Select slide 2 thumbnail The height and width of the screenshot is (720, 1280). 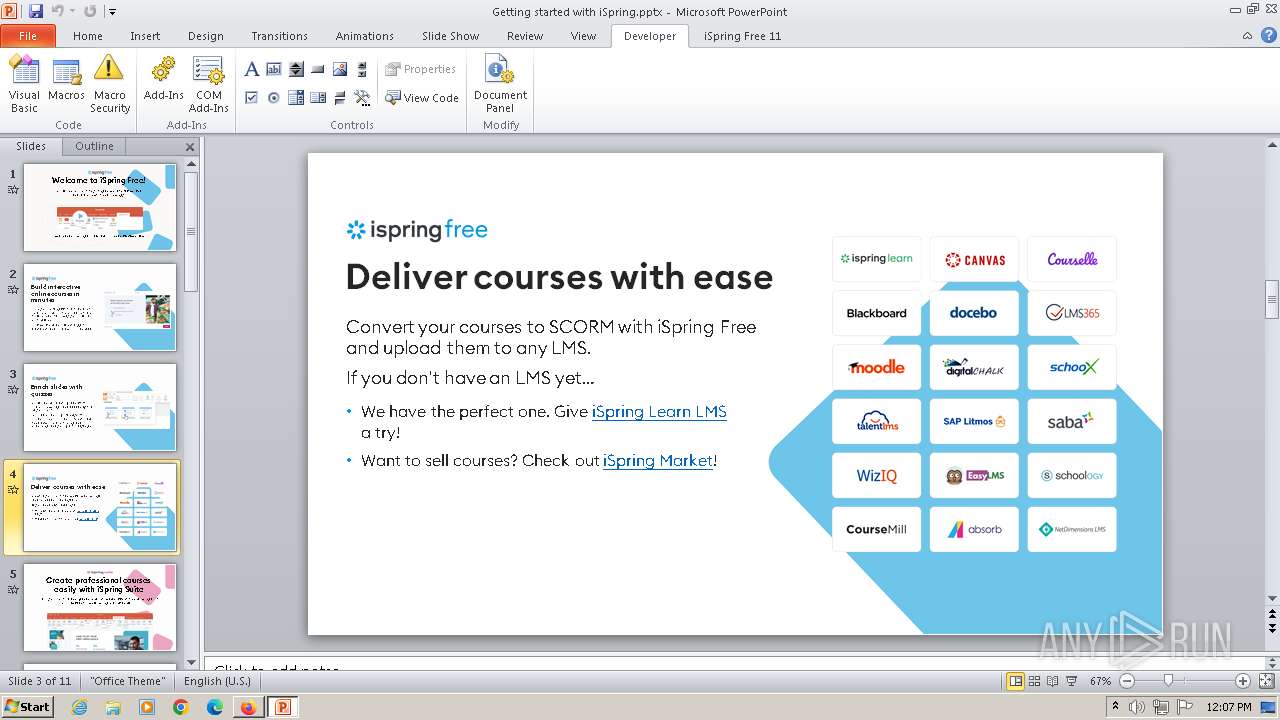pos(100,307)
